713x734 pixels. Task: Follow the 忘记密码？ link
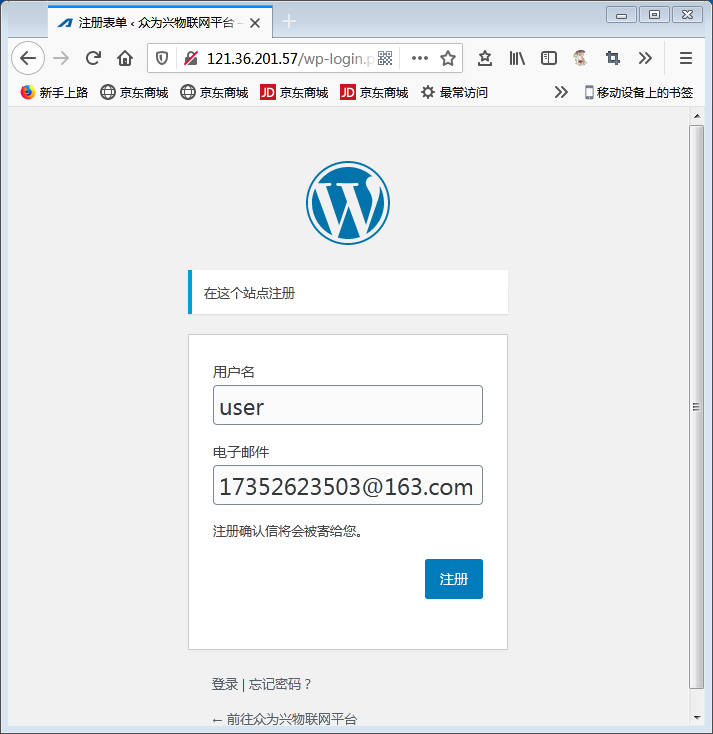pos(280,684)
